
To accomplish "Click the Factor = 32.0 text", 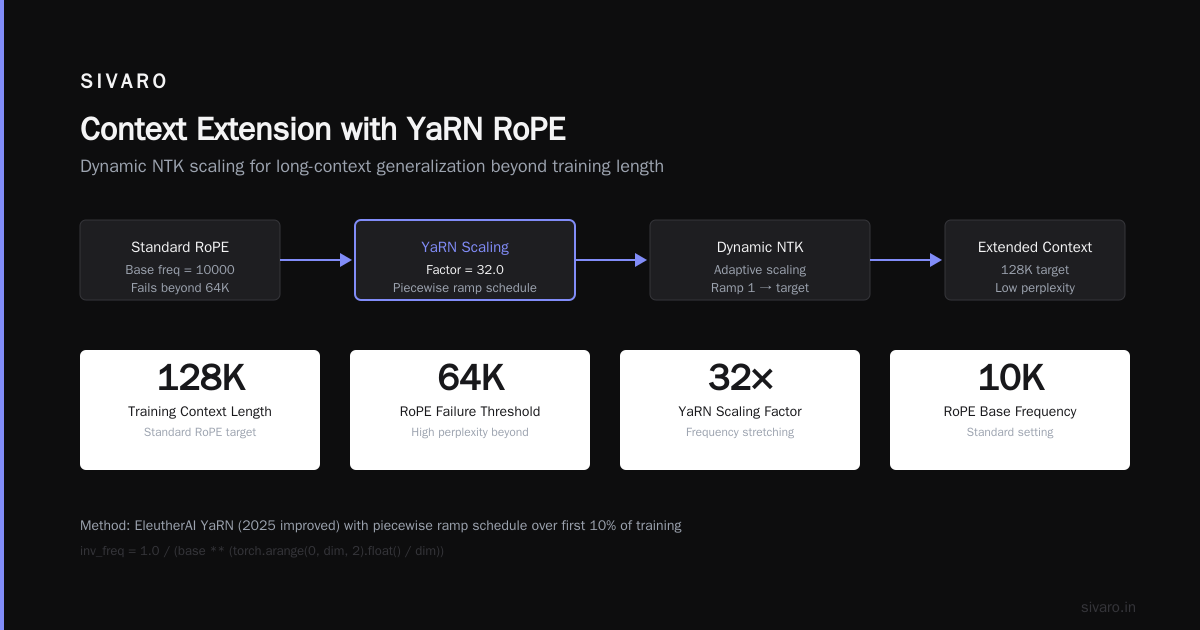I will click(x=465, y=269).
